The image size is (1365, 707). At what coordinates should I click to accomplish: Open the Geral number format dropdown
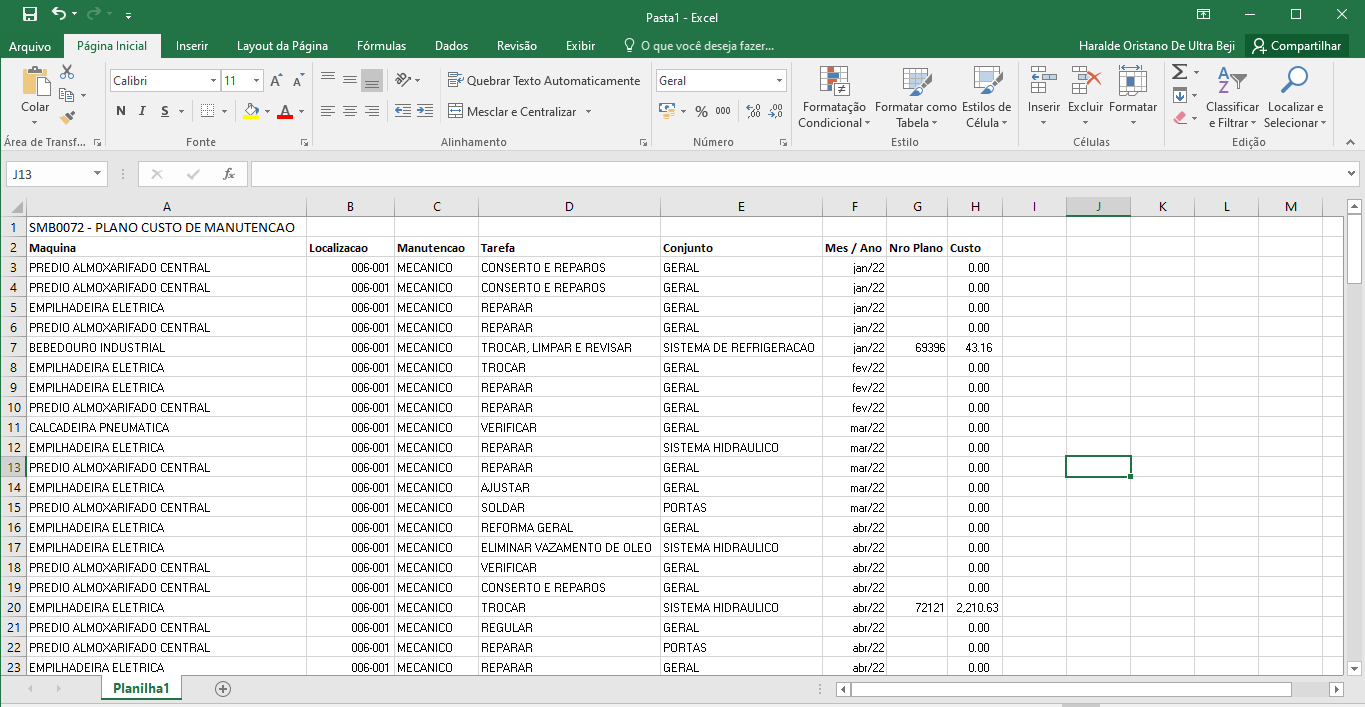tap(780, 81)
